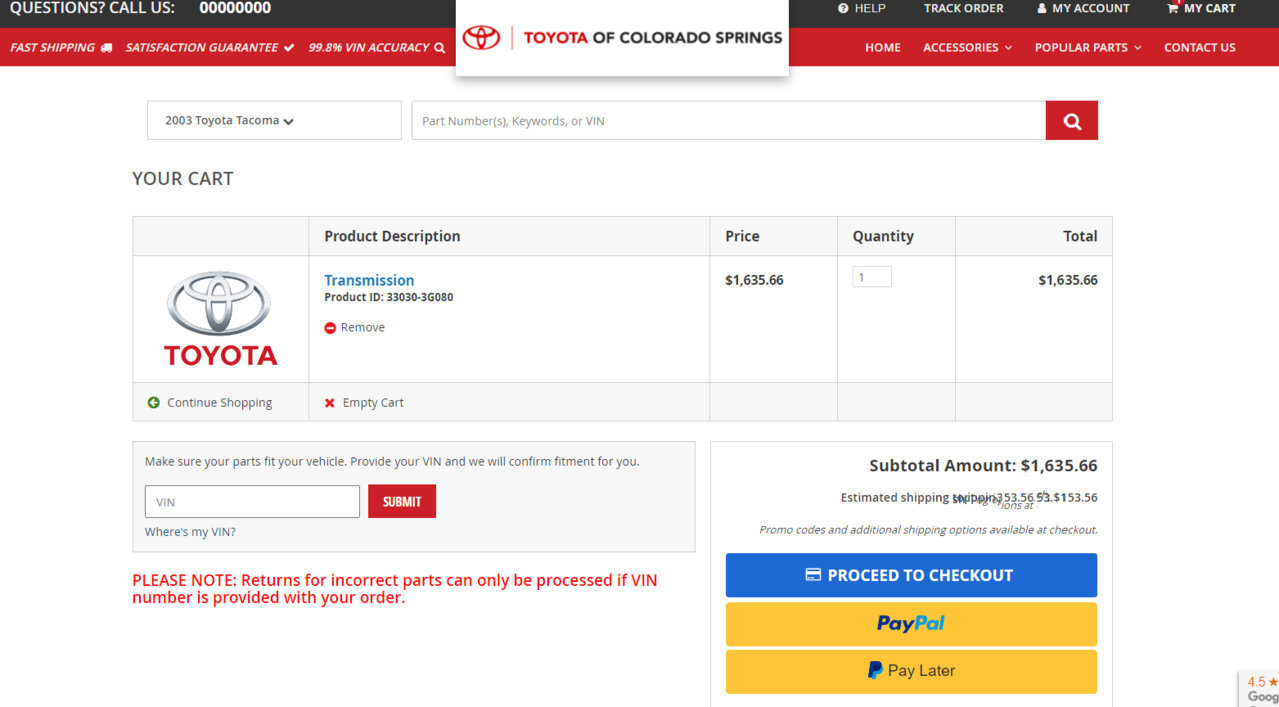The height and width of the screenshot is (707, 1279).
Task: Click Fast Shipping banner text
Action: tap(52, 47)
